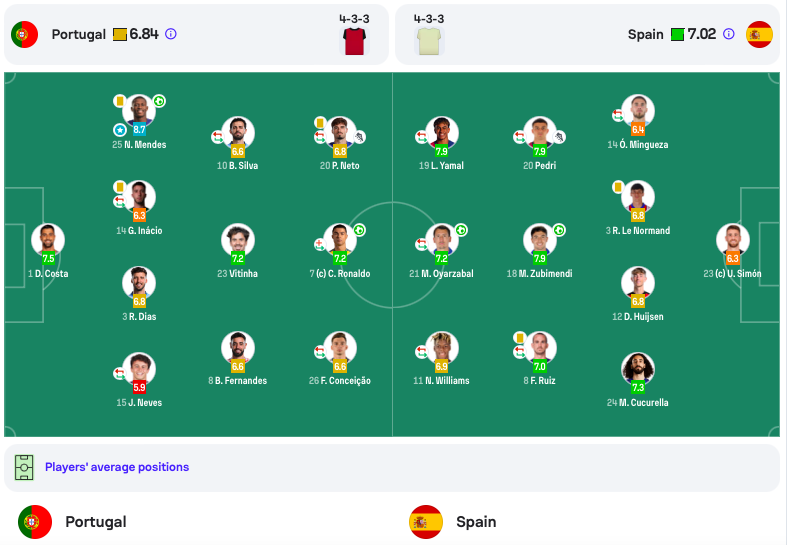Click info icon next to Spain 7.02 rating
Image resolution: width=787 pixels, height=545 pixels.
click(x=729, y=34)
